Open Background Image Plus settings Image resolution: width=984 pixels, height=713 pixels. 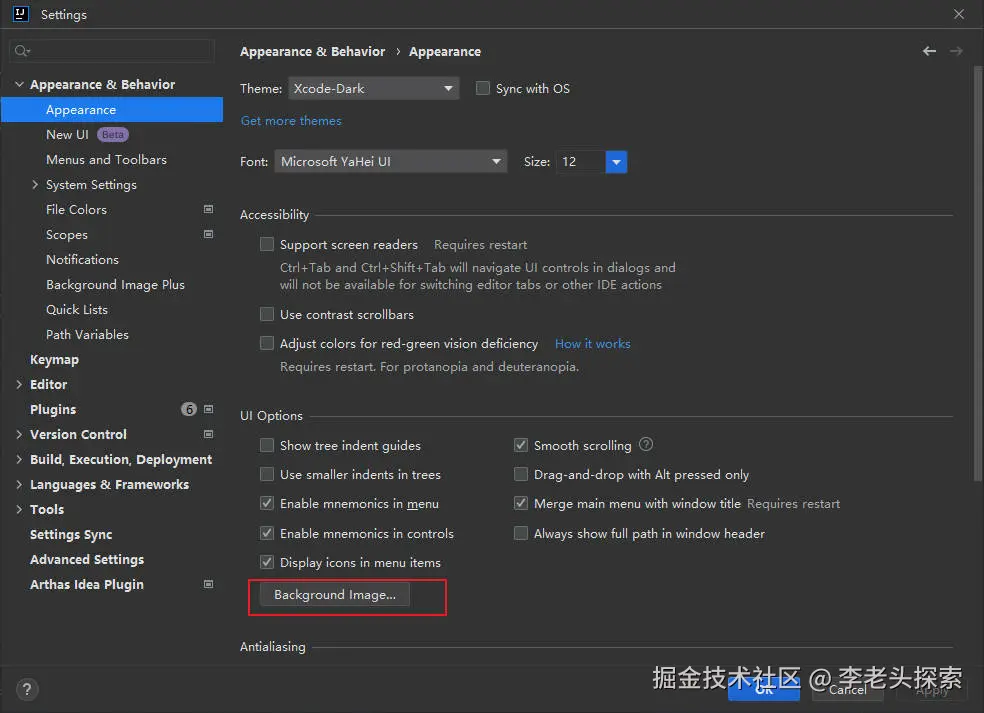point(115,285)
